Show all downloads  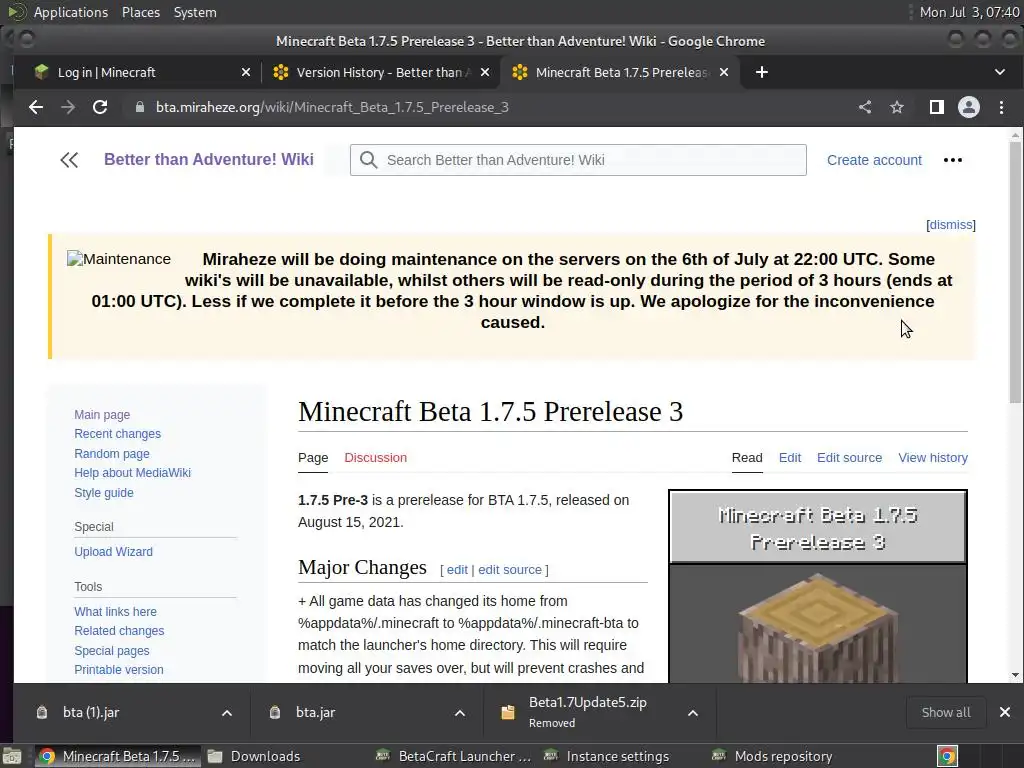[x=946, y=712]
